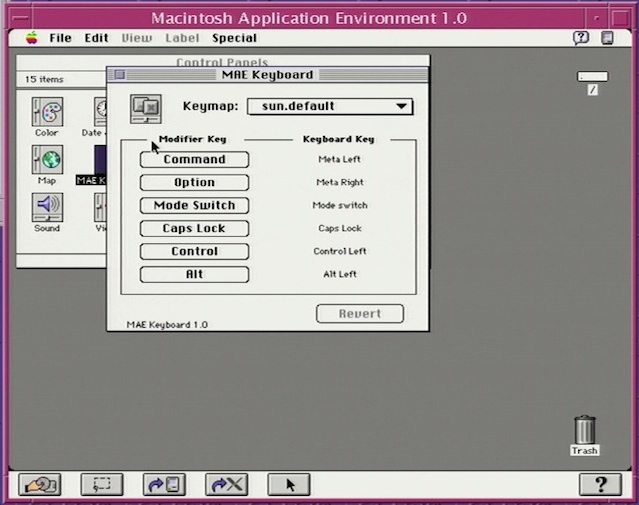Viewport: 639px width, 505px height.
Task: Click the Control Left keyboard key text
Action: [x=340, y=251]
